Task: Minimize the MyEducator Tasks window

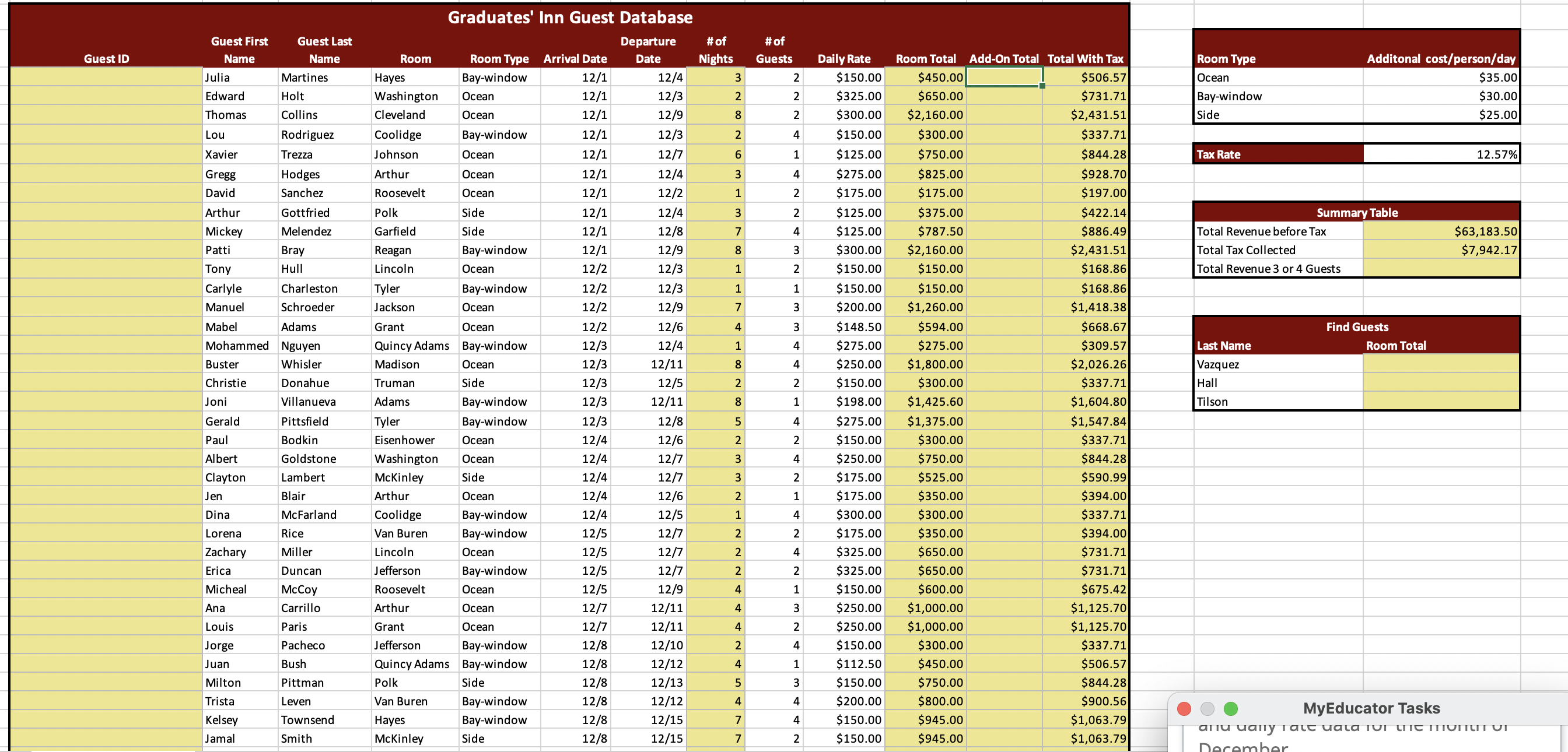Action: [x=1207, y=709]
